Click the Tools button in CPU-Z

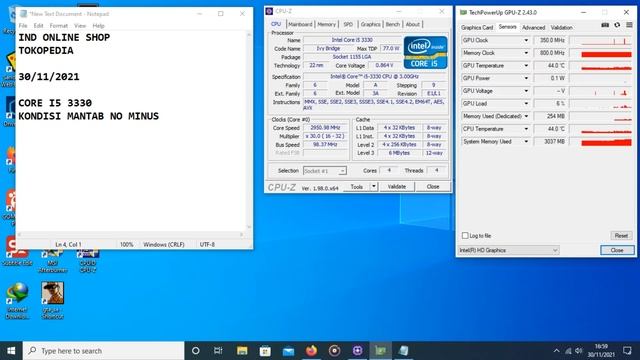pyautogui.click(x=356, y=187)
